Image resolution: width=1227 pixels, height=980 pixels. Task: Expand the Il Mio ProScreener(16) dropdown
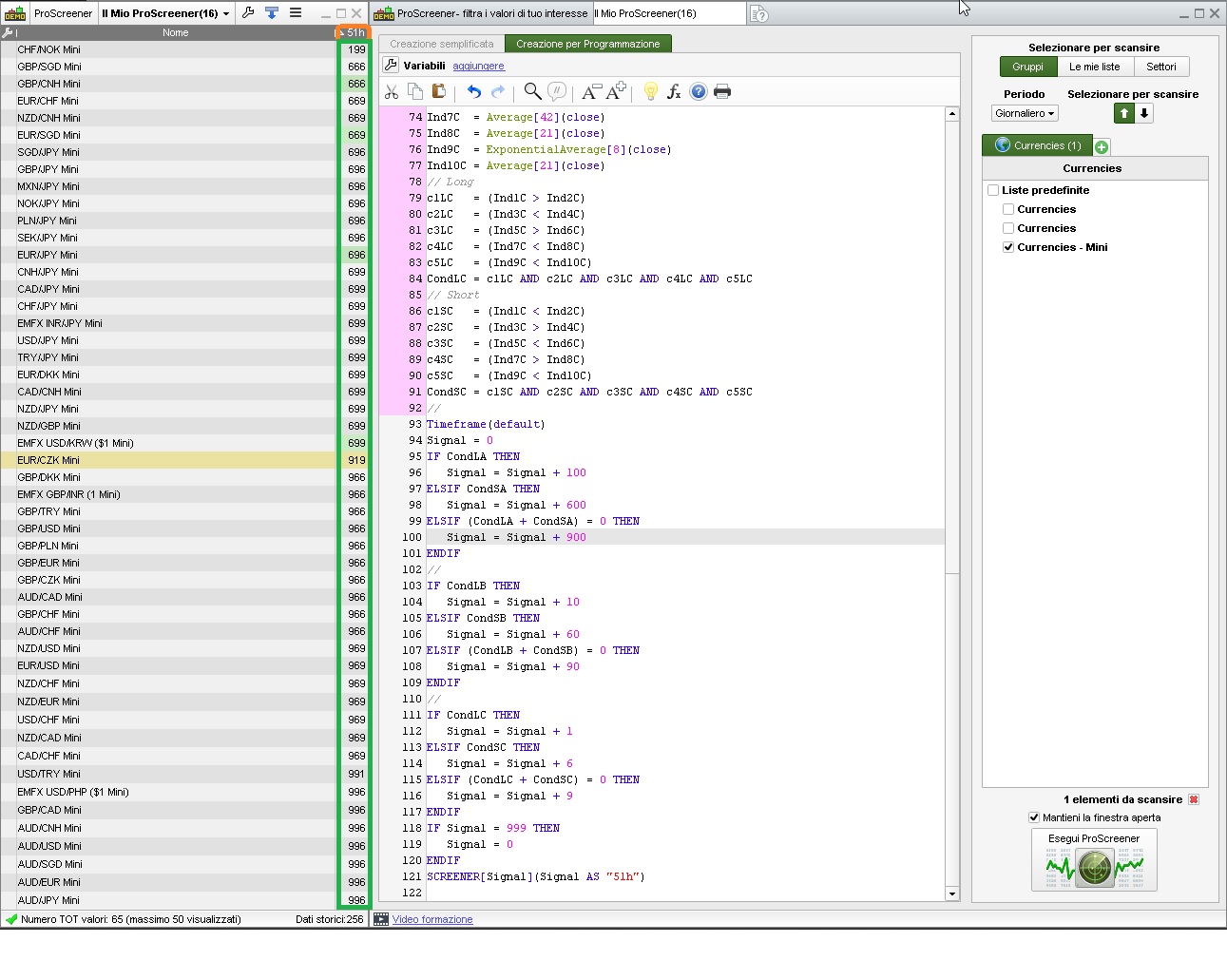coord(165,13)
